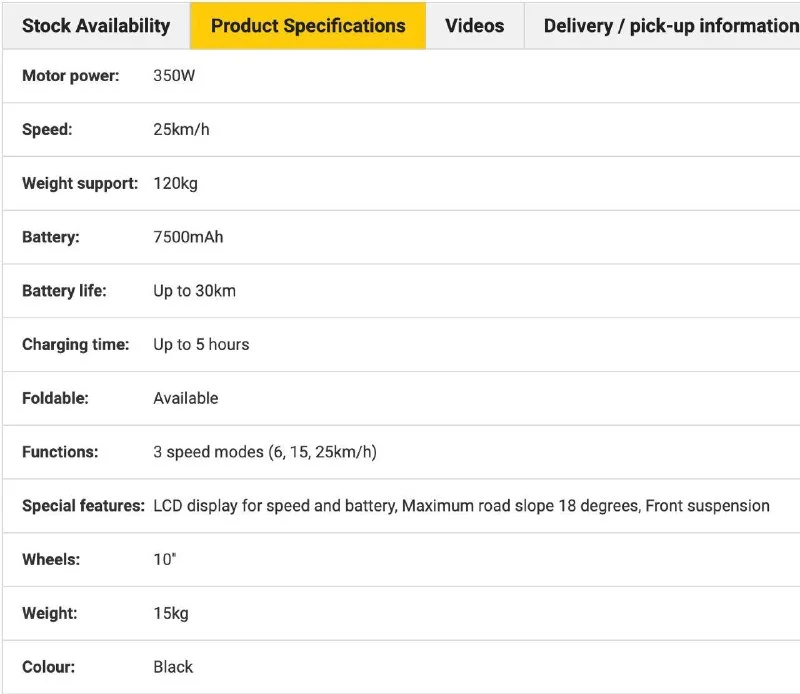Image resolution: width=800 pixels, height=694 pixels.
Task: Click the 7500mAh battery value
Action: [x=188, y=237]
